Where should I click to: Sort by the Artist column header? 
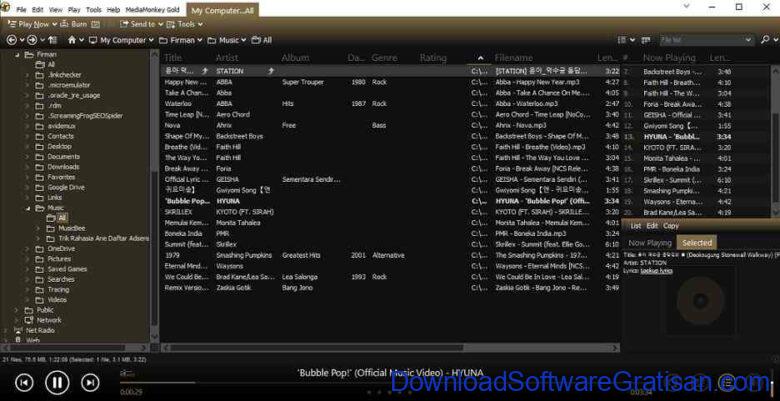click(x=227, y=58)
